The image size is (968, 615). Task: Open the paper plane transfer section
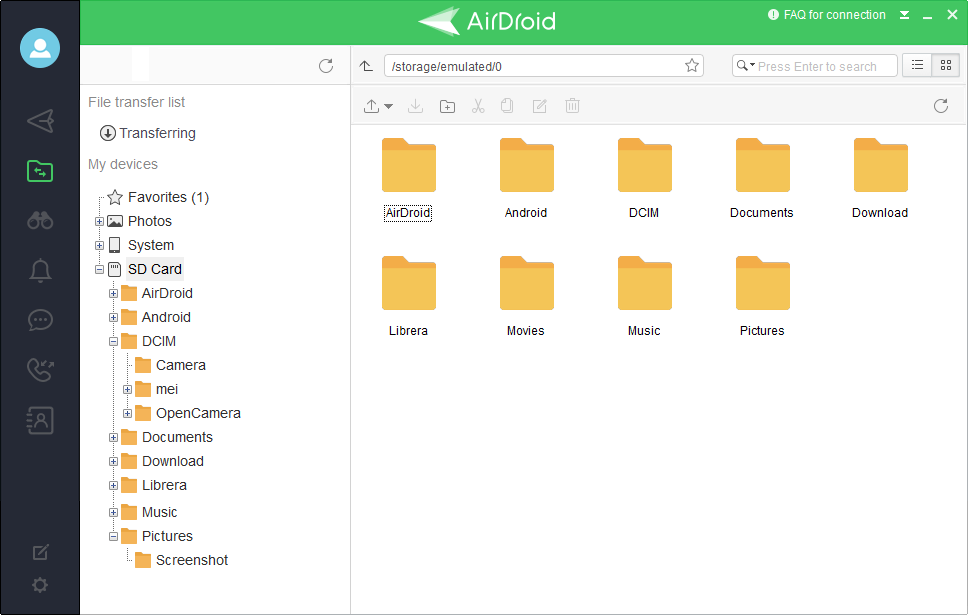pos(40,120)
